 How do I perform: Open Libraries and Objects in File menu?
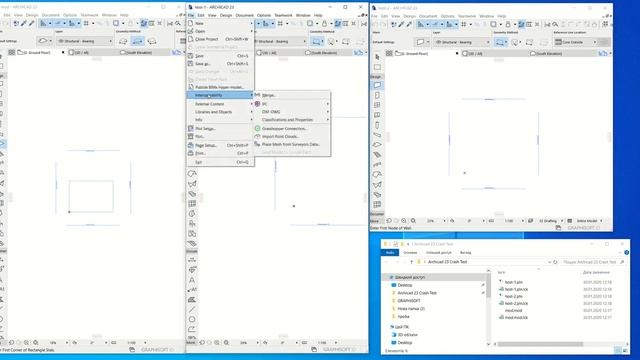click(x=220, y=112)
